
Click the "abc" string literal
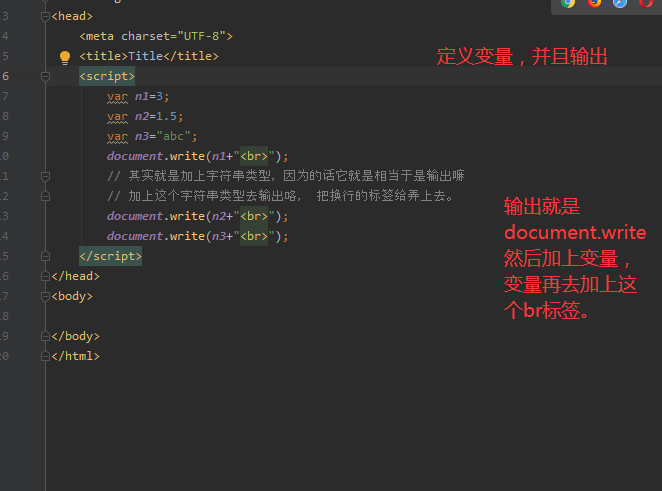(x=173, y=136)
